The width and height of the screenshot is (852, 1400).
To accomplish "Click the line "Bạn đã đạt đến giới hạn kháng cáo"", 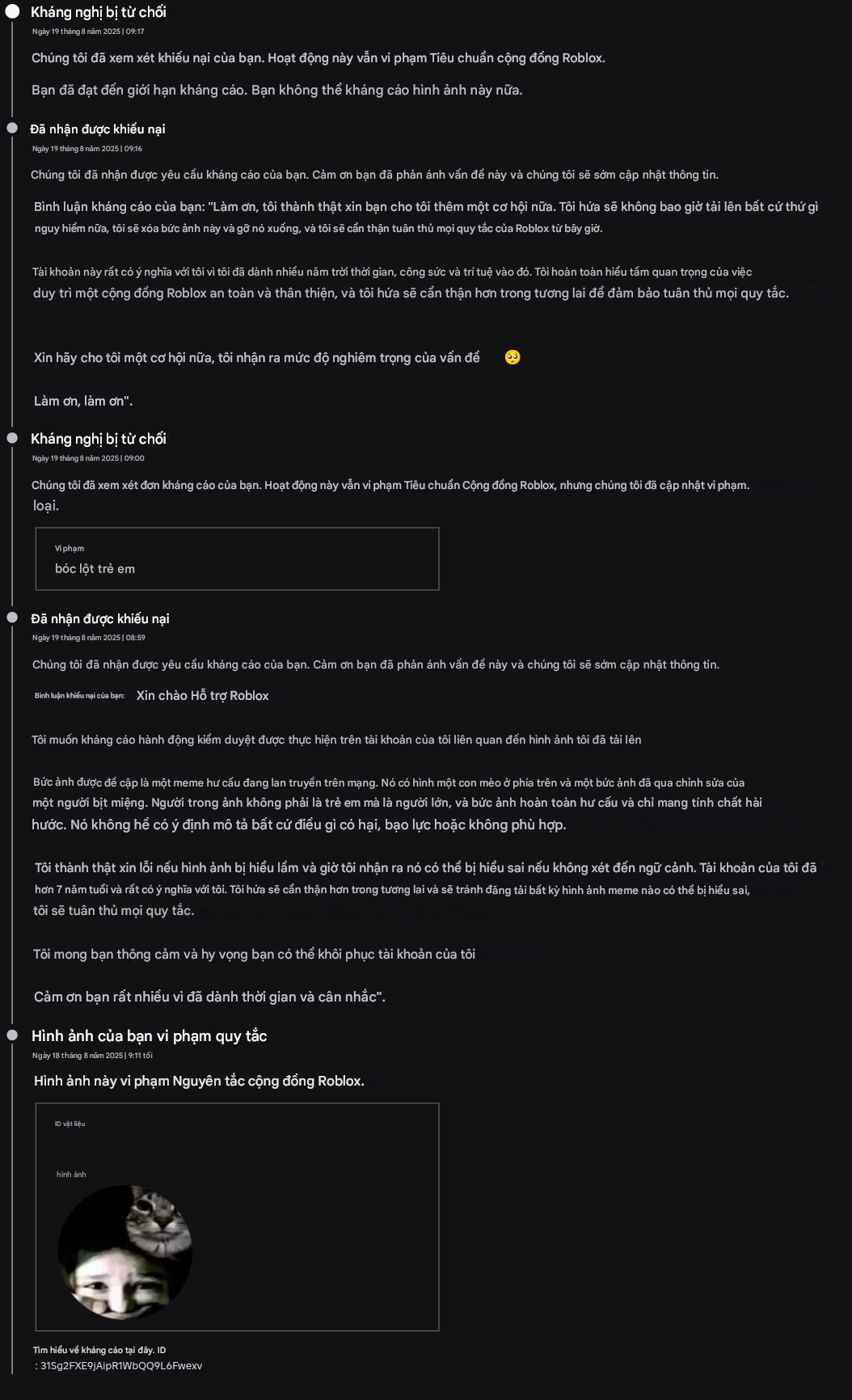I will (276, 90).
